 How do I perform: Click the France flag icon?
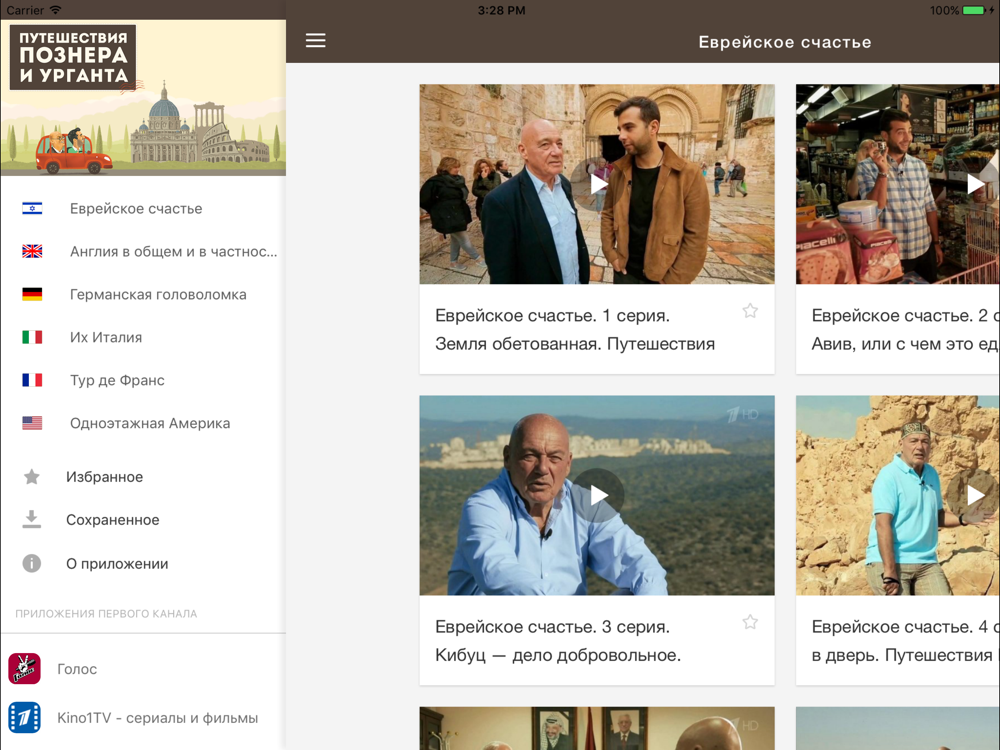point(32,380)
